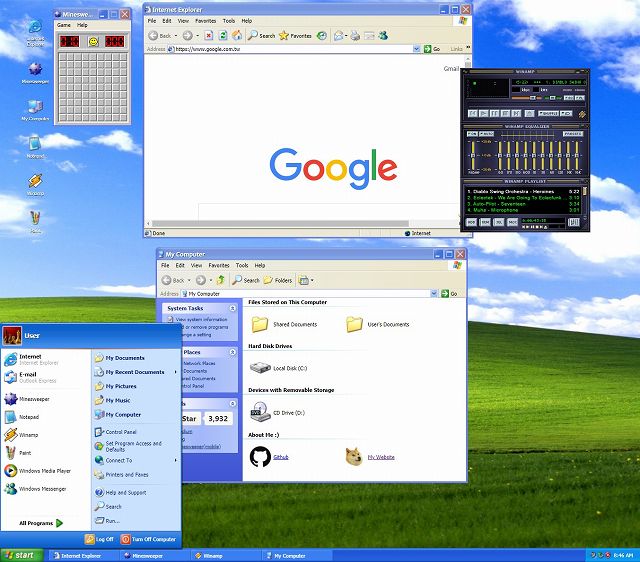This screenshot has height=562, width=640.
Task: Toggle AUTO button in Winamp Equalizer
Action: 486,134
